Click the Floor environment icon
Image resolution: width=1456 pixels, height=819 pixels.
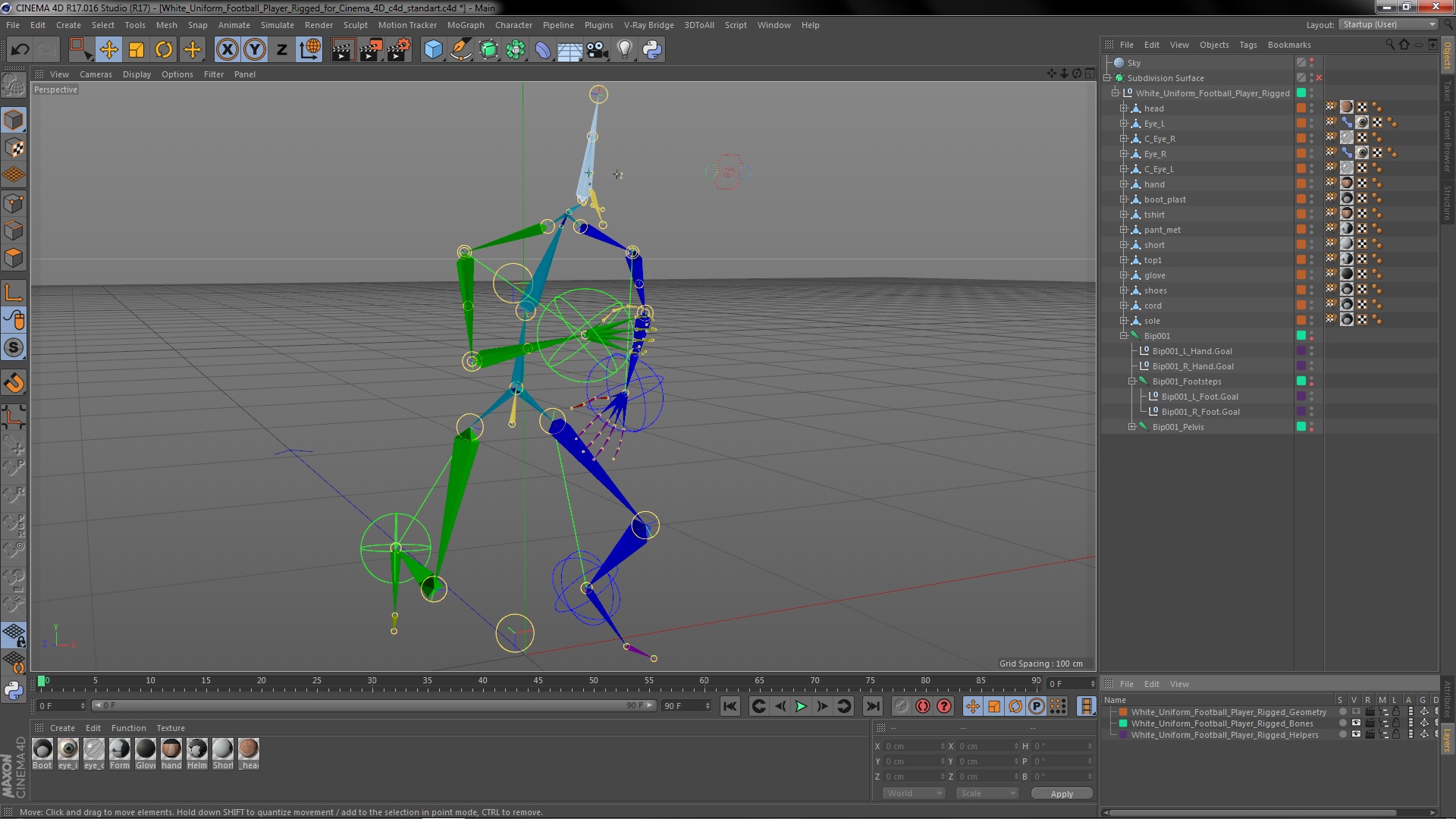click(570, 50)
